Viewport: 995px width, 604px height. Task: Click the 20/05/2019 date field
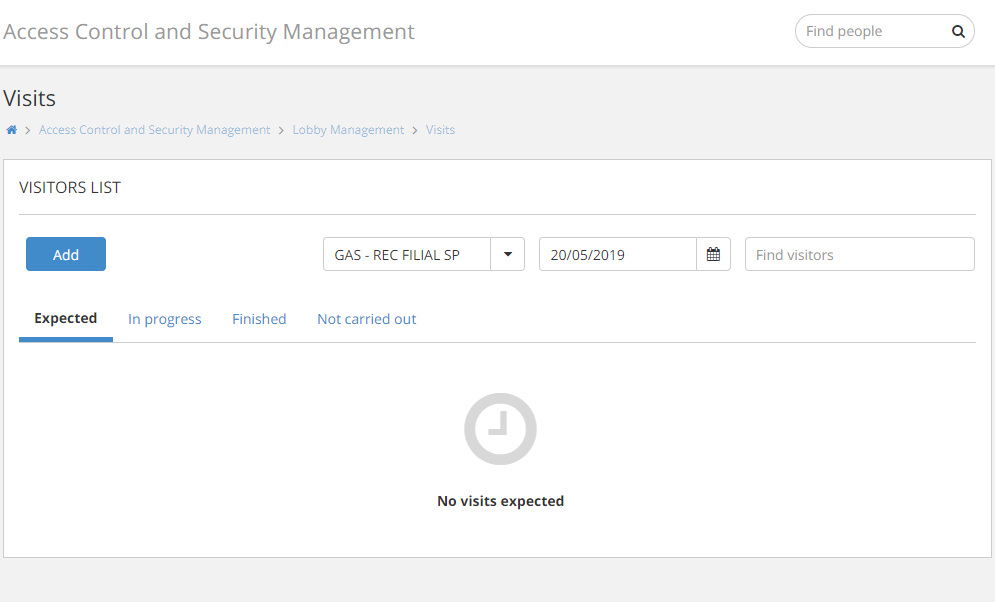[617, 255]
